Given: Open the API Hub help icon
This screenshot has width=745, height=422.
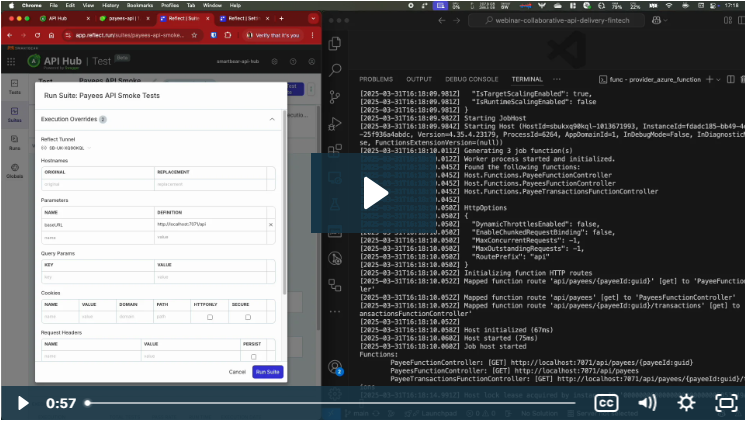Looking at the screenshot, I should [x=293, y=61].
